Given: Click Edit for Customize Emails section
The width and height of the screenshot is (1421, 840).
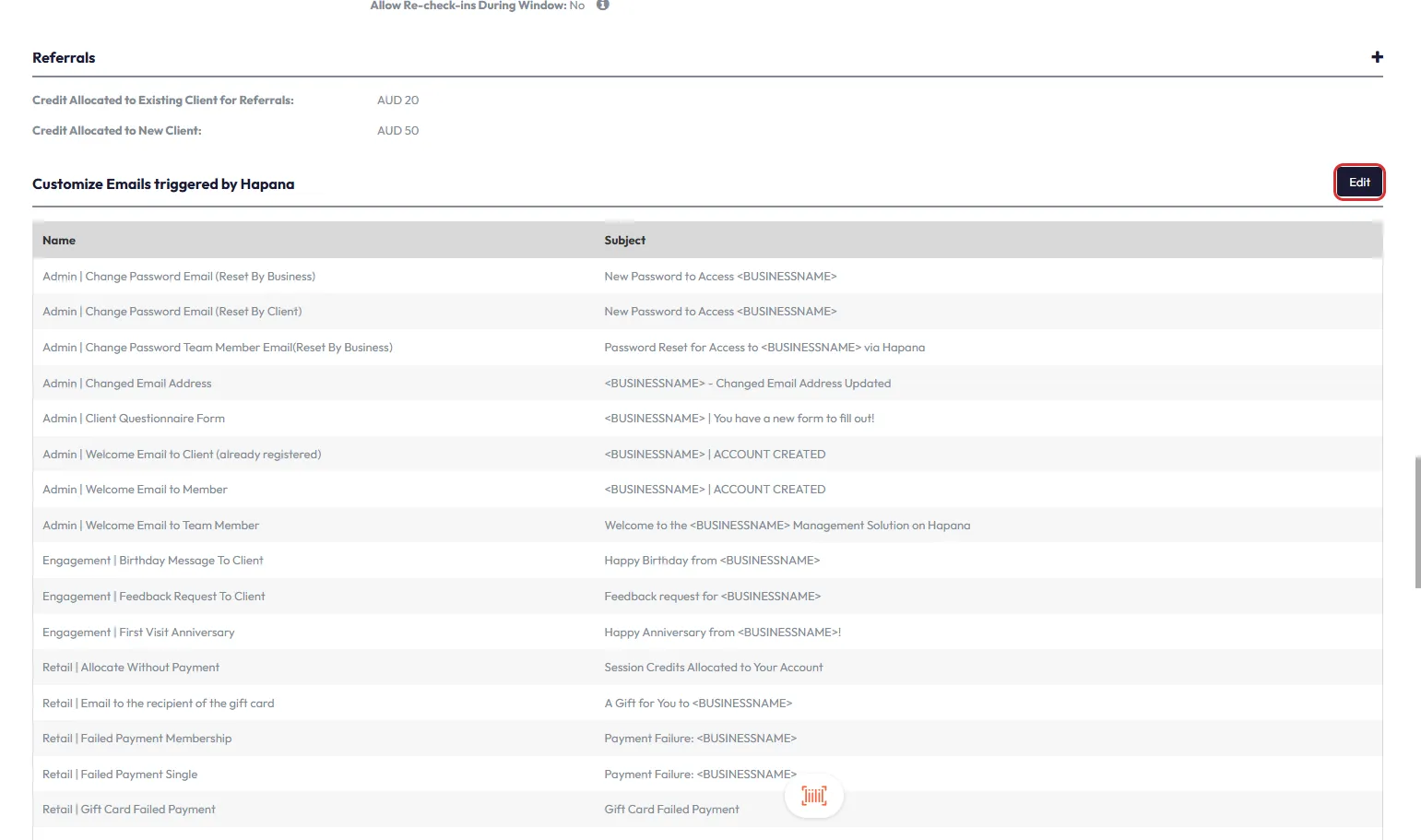Looking at the screenshot, I should pyautogui.click(x=1359, y=183).
